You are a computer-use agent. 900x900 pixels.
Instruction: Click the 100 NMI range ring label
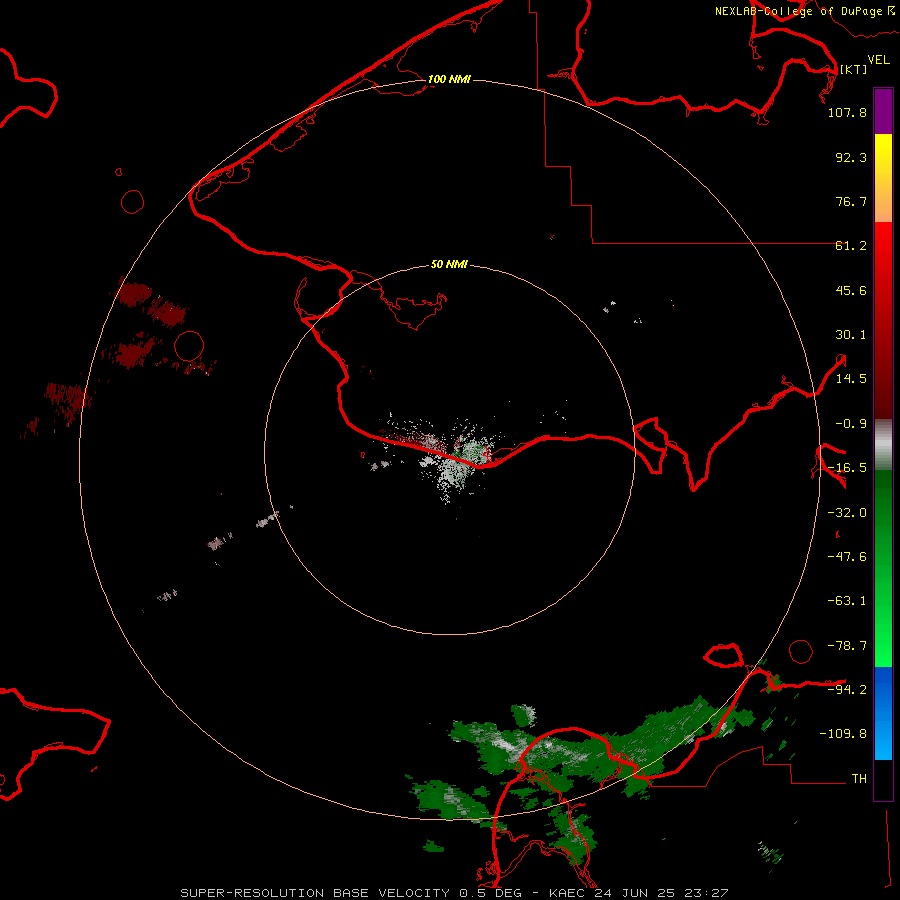(449, 79)
